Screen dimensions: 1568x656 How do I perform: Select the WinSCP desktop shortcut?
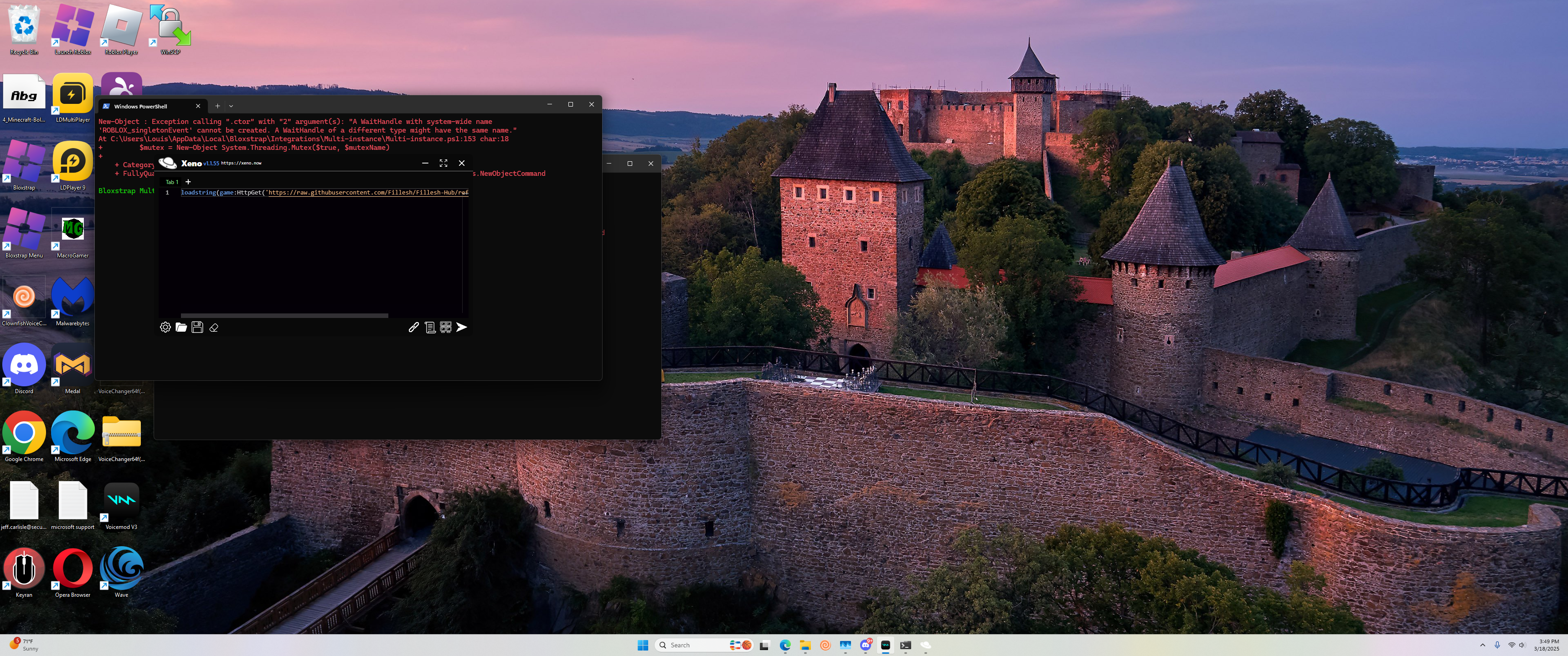coord(170,30)
